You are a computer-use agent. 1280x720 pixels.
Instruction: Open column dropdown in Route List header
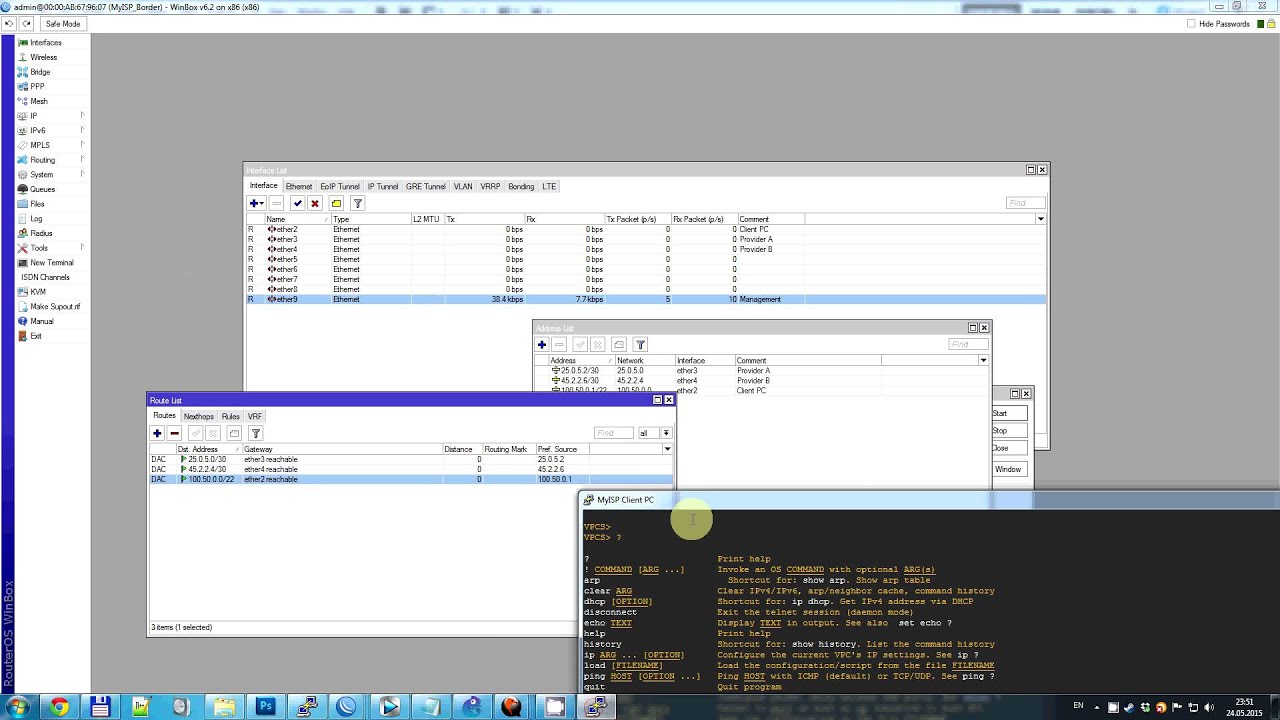[x=667, y=449]
